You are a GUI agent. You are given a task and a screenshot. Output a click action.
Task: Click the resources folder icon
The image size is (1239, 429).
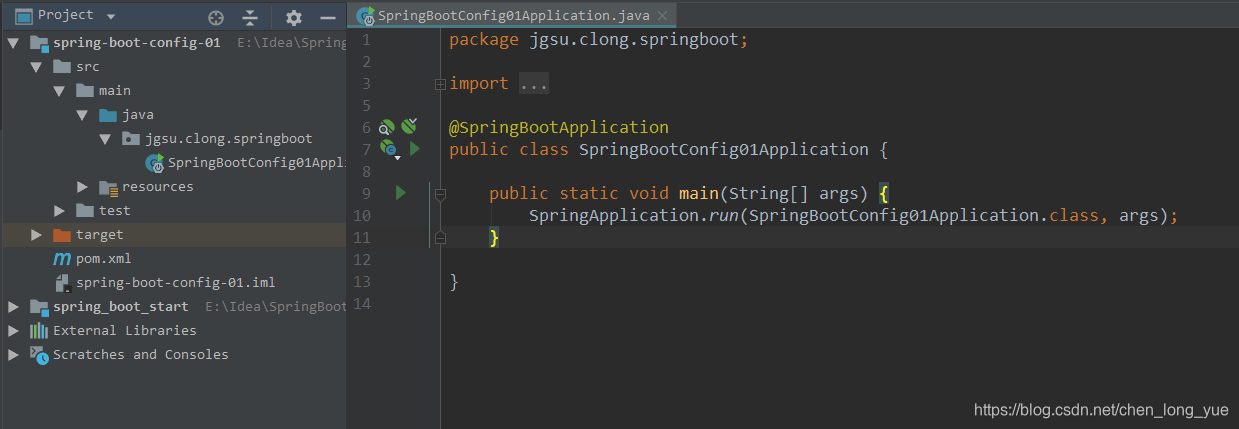click(x=108, y=187)
